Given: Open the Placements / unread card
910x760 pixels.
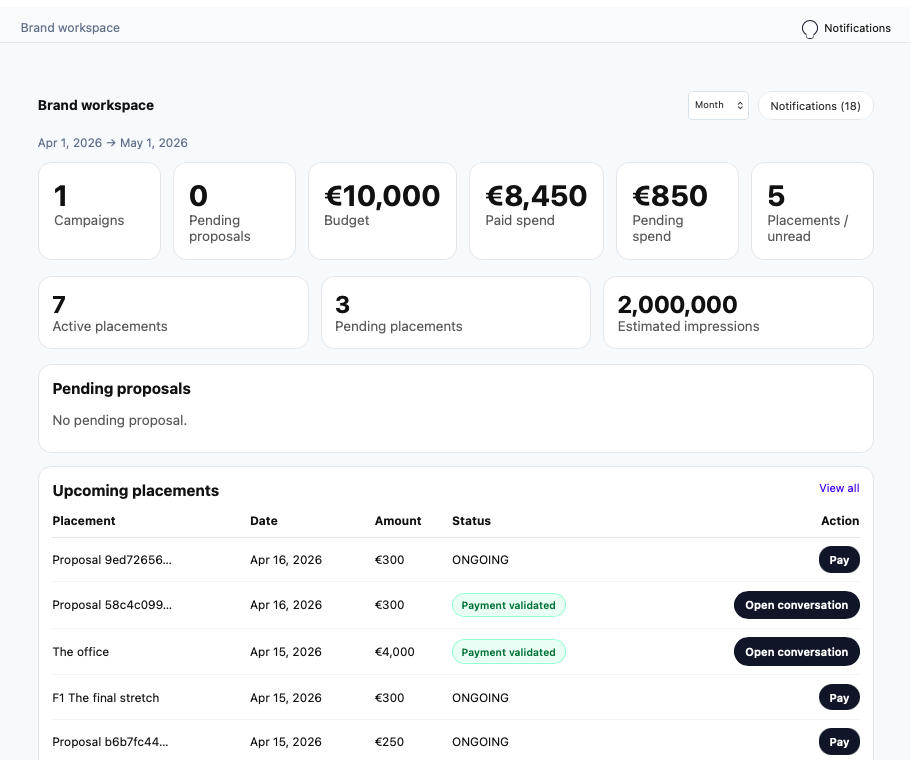Looking at the screenshot, I should 812,211.
